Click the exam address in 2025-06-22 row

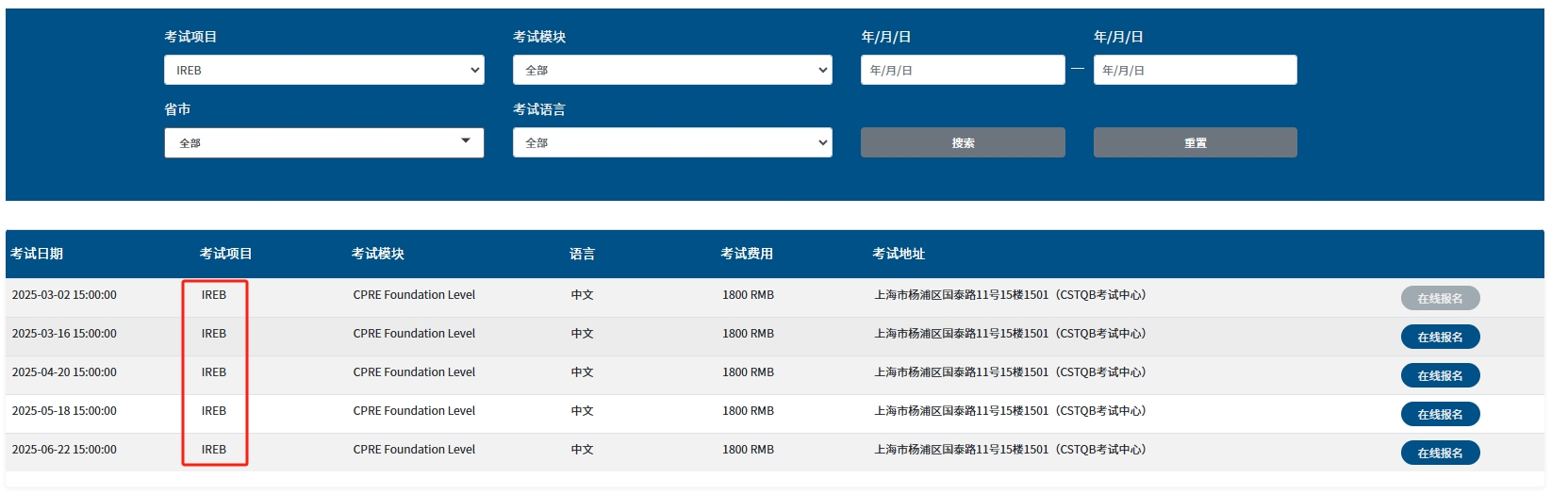(1010, 450)
